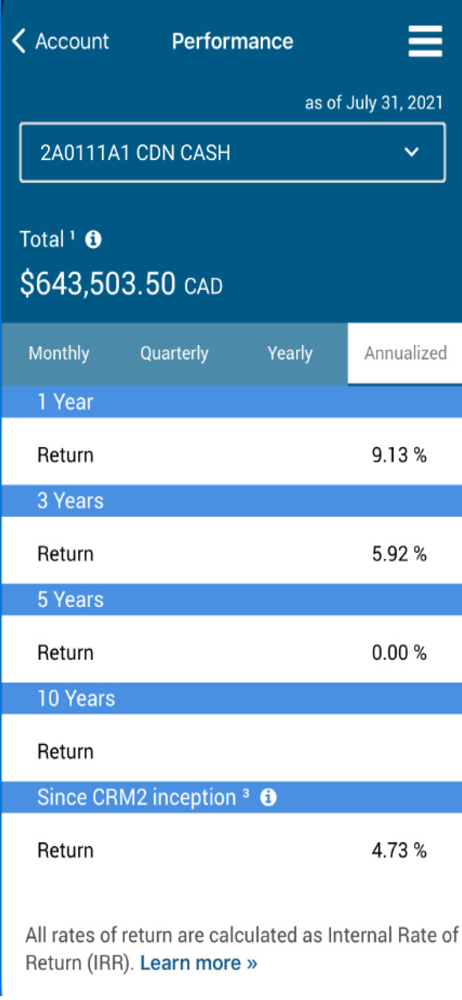The image size is (462, 1000).
Task: Switch to the Monthly tab
Action: coord(59,353)
